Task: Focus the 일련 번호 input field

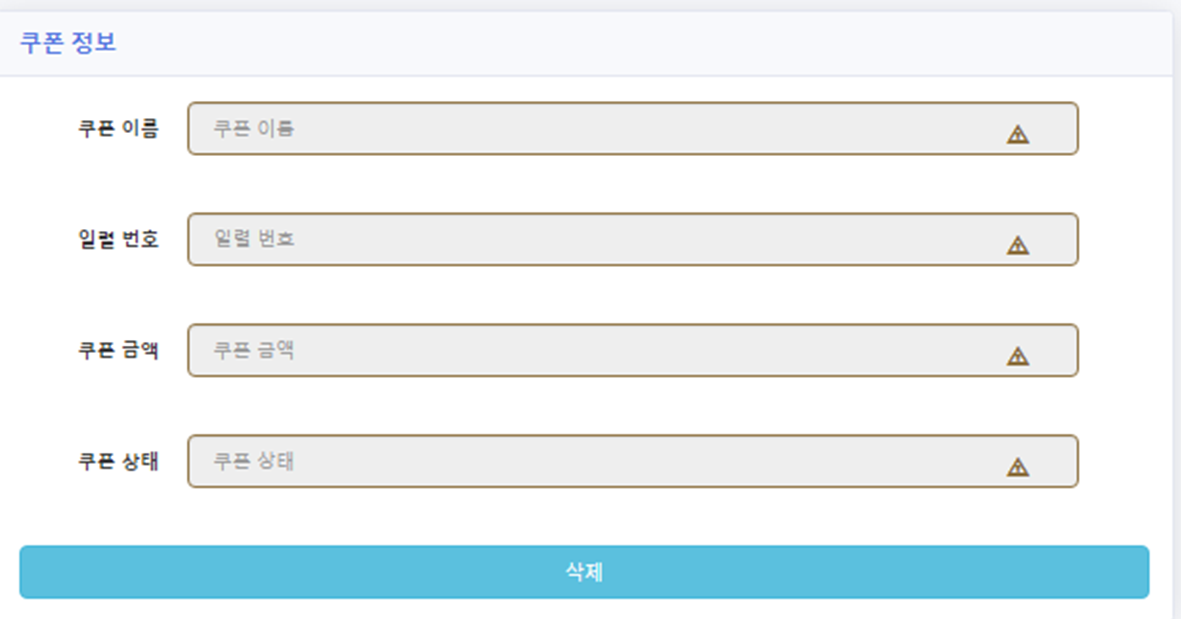Action: point(633,239)
